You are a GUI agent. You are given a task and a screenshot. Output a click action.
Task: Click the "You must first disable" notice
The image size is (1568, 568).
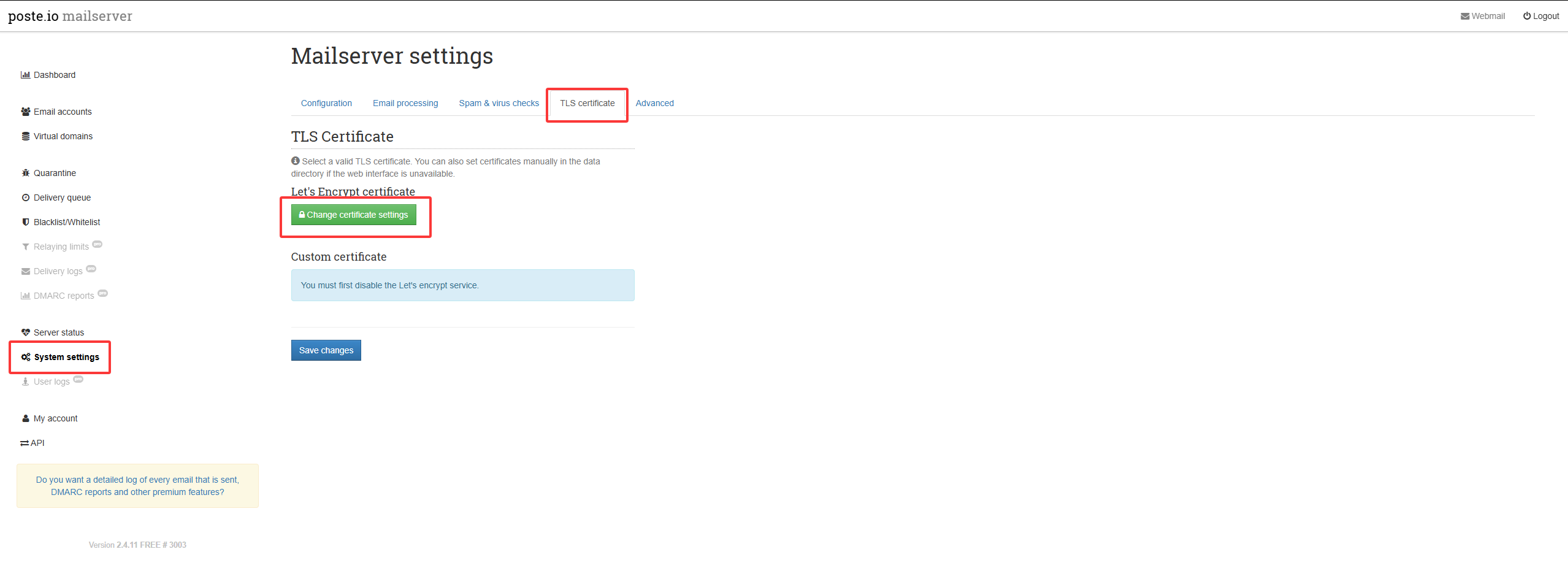[463, 285]
